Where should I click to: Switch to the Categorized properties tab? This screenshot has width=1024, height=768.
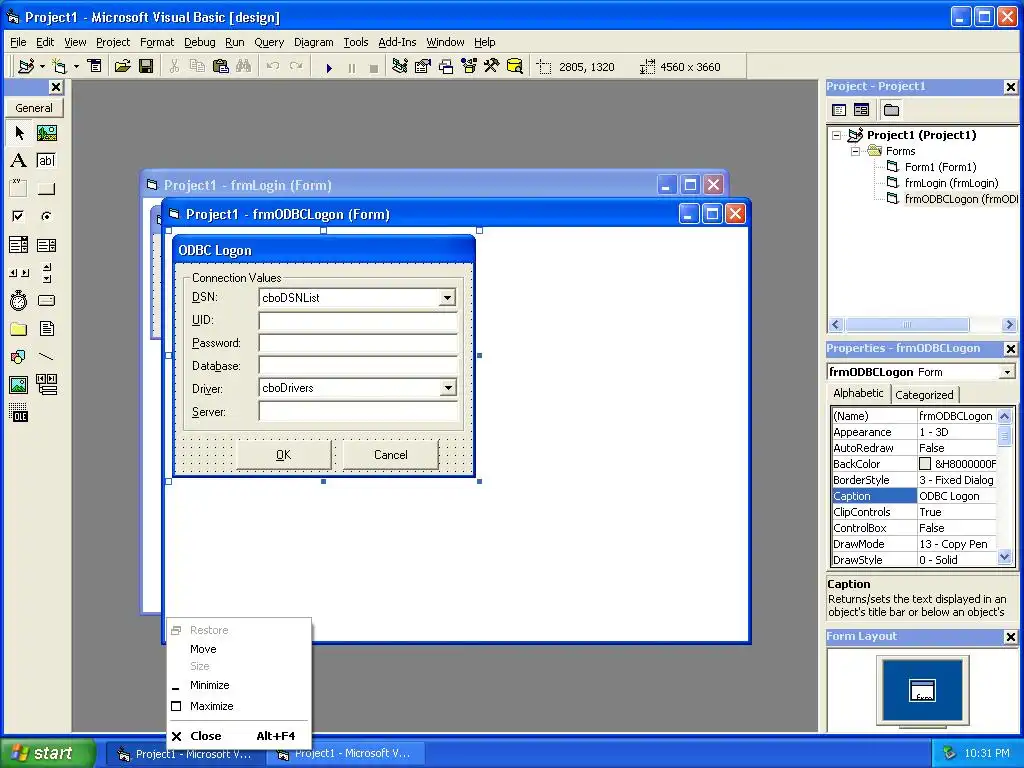(924, 394)
